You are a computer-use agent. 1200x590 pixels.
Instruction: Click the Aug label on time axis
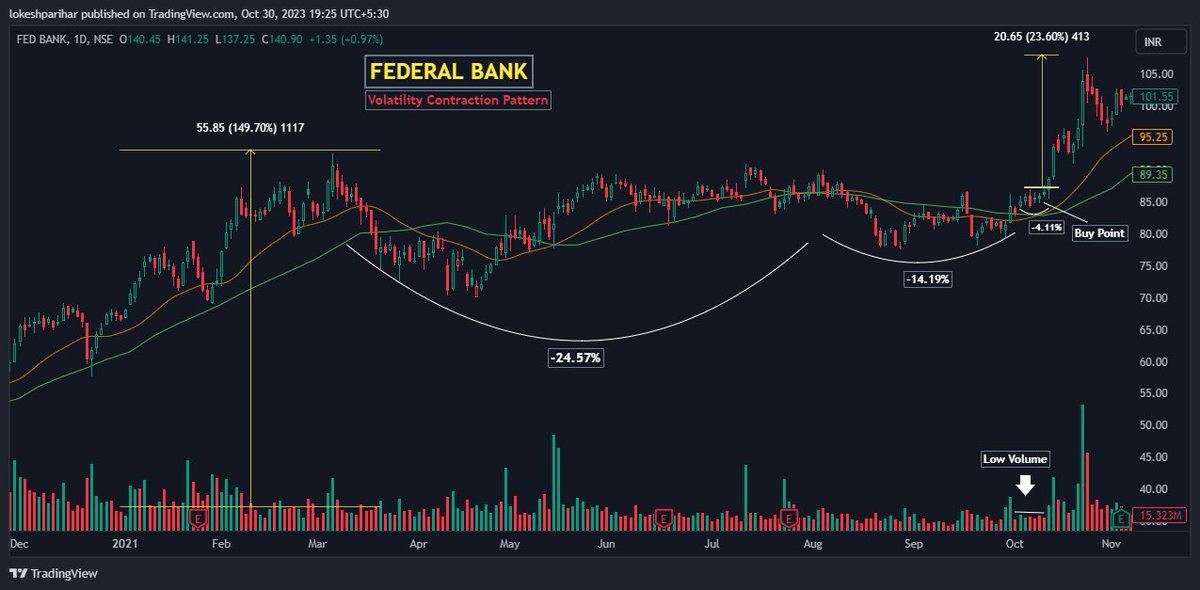tap(813, 544)
